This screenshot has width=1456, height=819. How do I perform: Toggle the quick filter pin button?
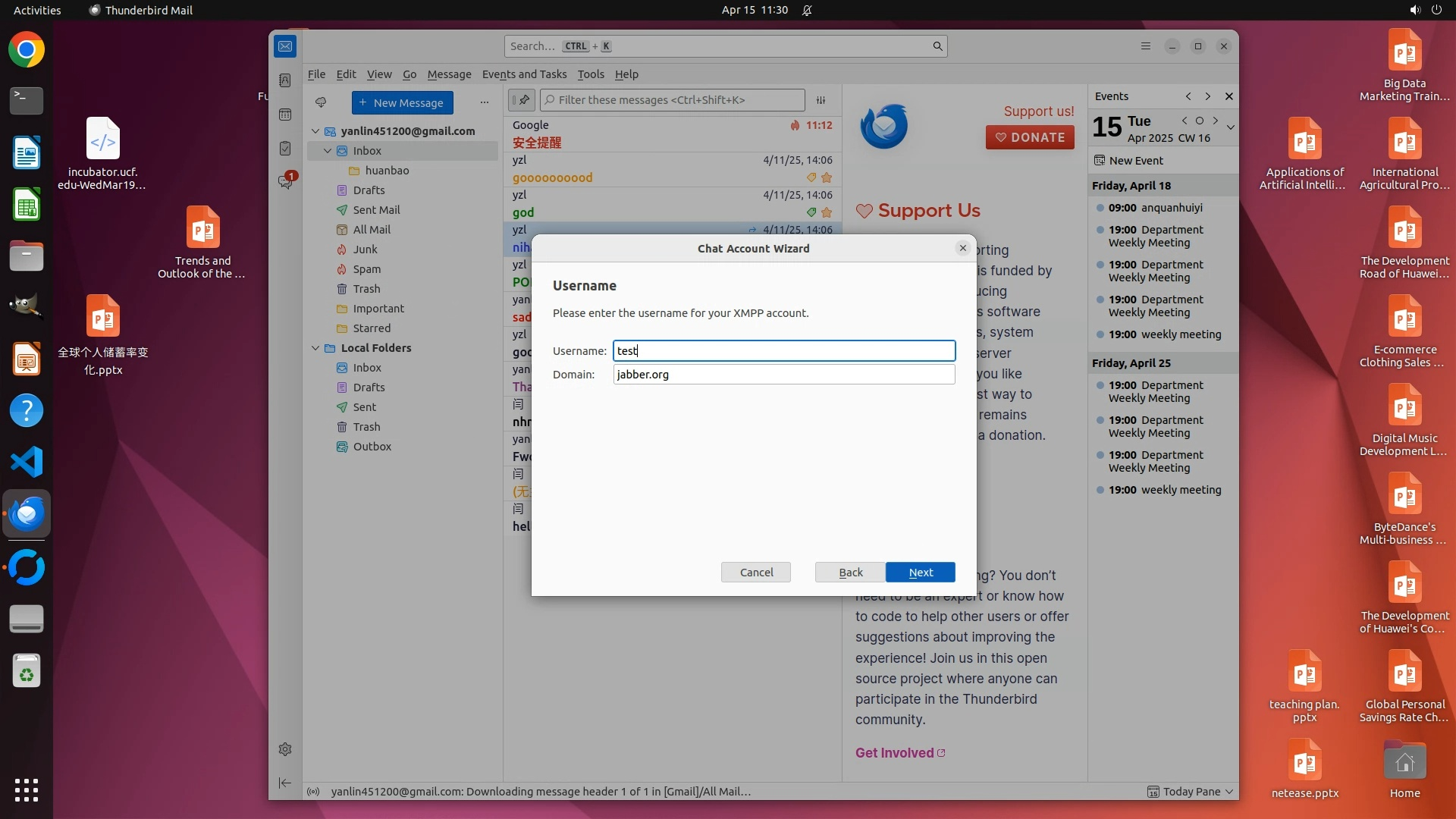(522, 100)
